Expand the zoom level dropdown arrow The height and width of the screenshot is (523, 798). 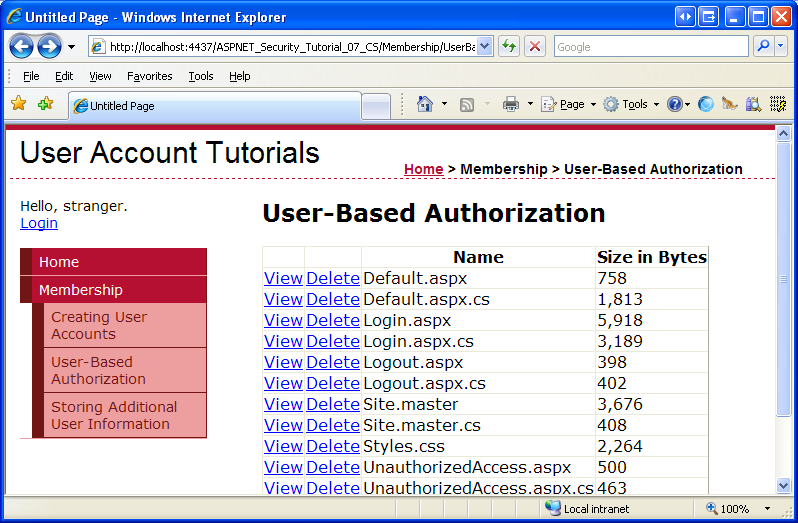(x=767, y=508)
